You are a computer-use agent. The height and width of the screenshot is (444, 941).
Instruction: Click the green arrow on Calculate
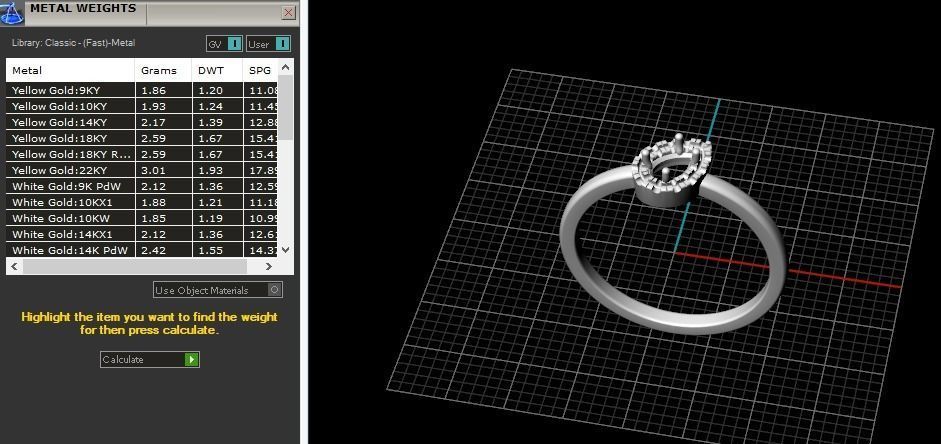point(191,359)
